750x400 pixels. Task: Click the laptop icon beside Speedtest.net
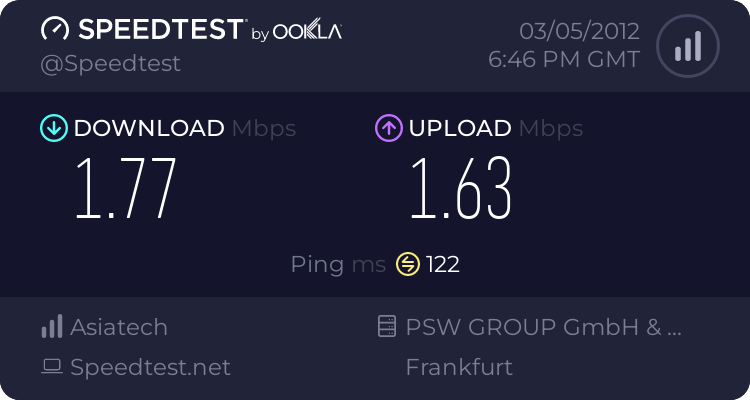pyautogui.click(x=51, y=367)
